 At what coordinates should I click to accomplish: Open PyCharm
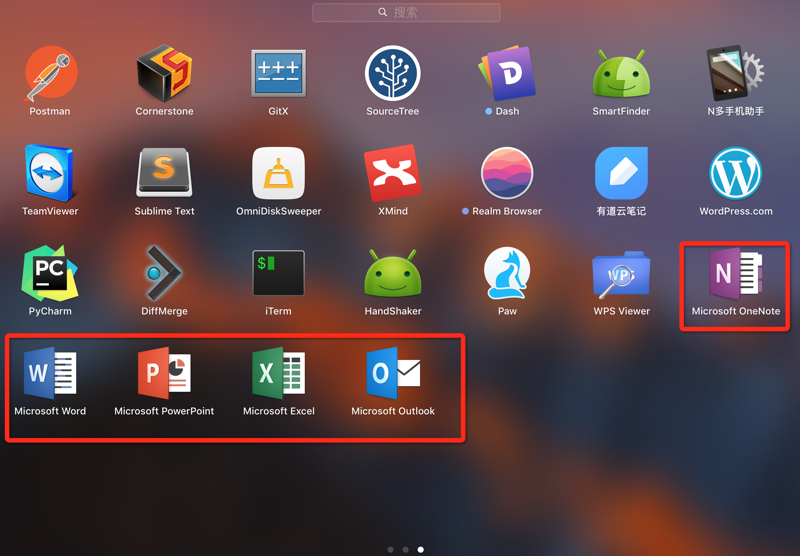(50, 273)
